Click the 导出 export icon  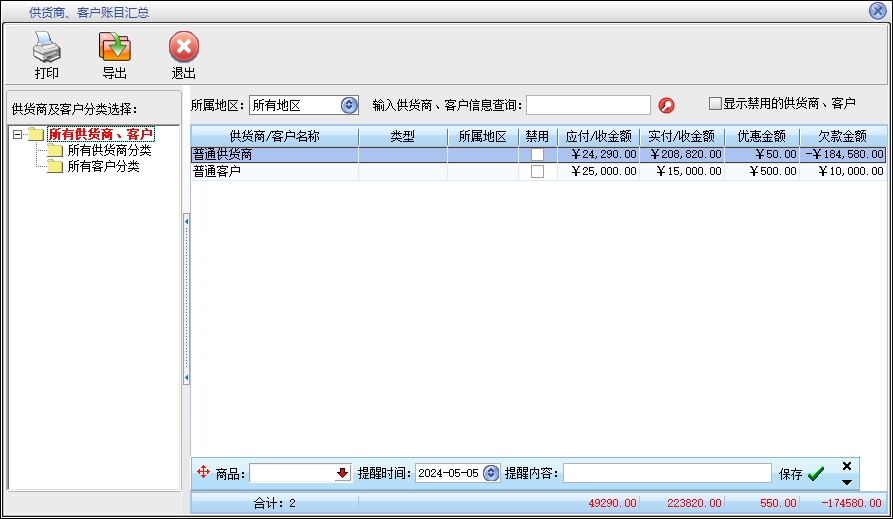pyautogui.click(x=114, y=47)
